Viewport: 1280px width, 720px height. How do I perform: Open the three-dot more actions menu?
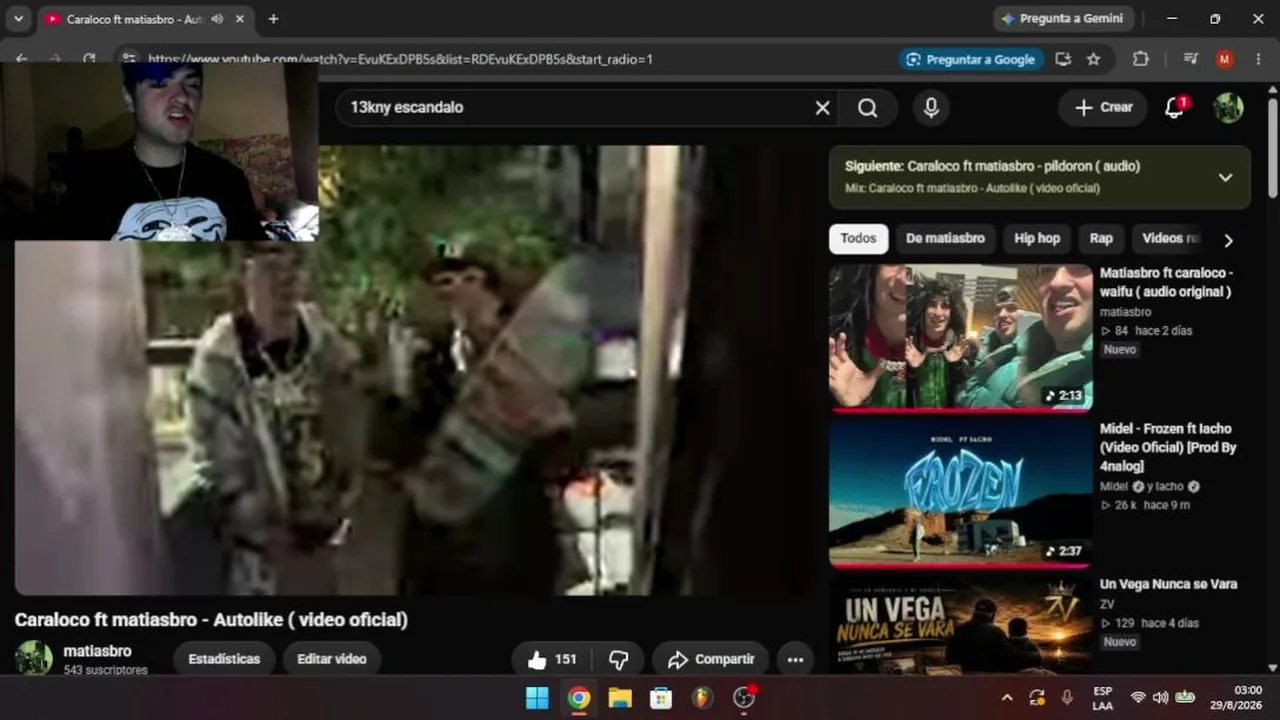[x=795, y=659]
